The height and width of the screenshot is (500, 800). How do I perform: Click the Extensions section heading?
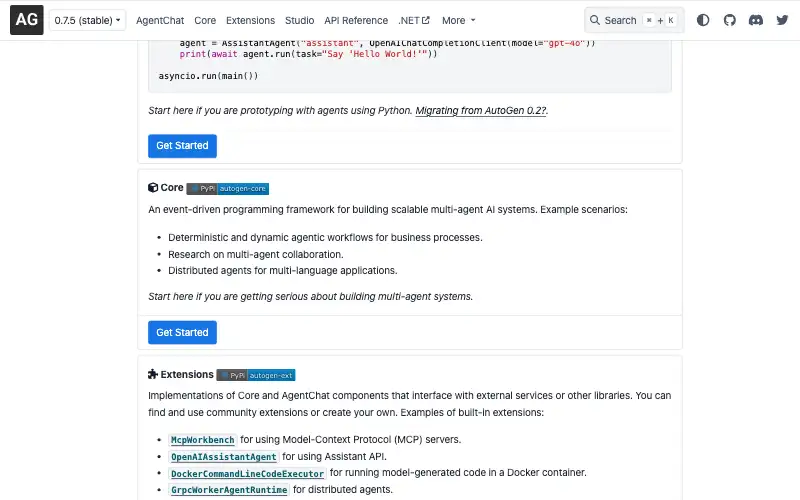187,374
